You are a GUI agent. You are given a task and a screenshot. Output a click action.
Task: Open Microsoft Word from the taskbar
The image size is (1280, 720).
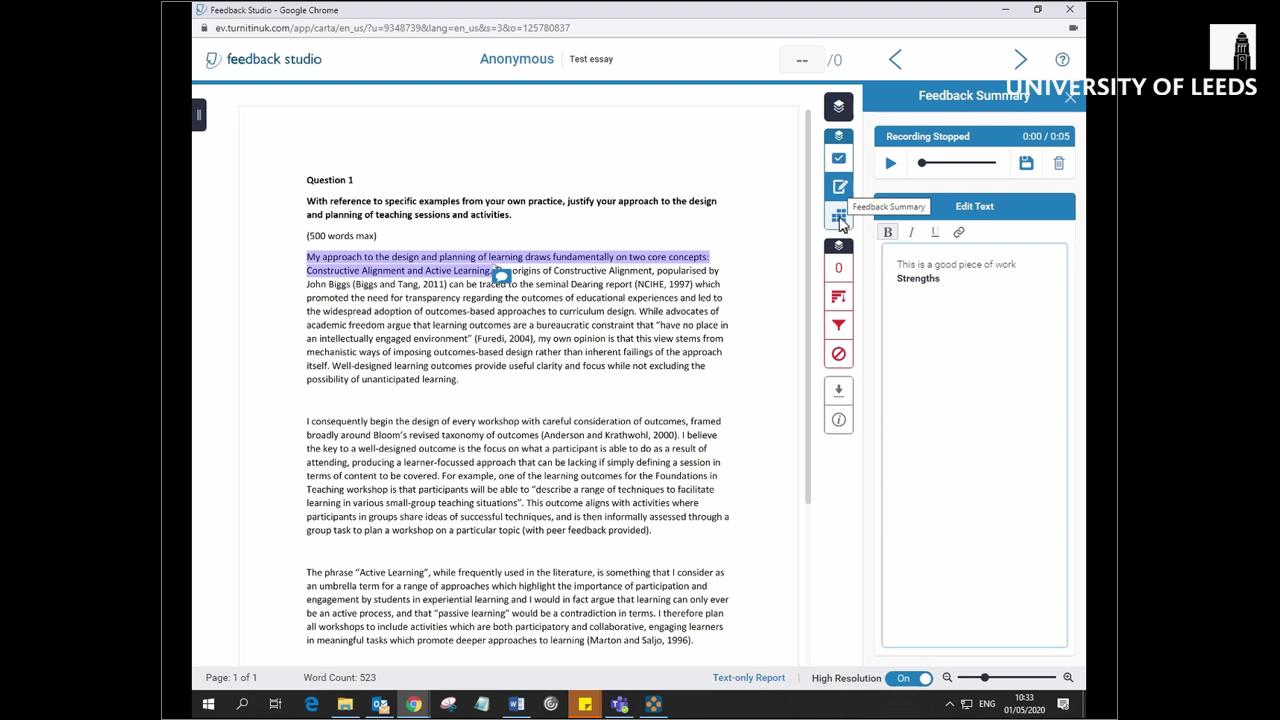pyautogui.click(x=516, y=704)
